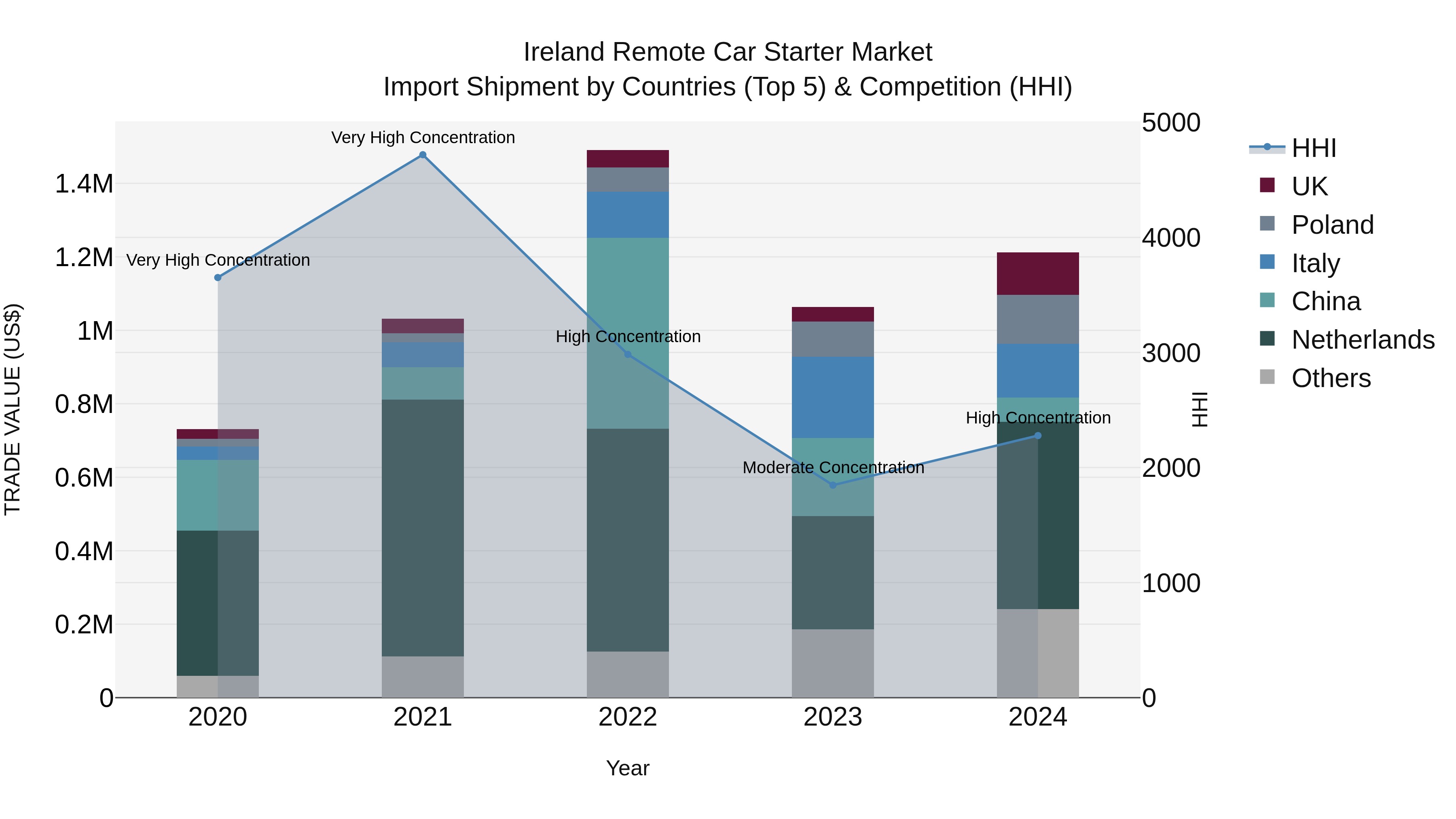Click the 'Year' axis title
Image resolution: width=1456 pixels, height=819 pixels.
point(627,768)
